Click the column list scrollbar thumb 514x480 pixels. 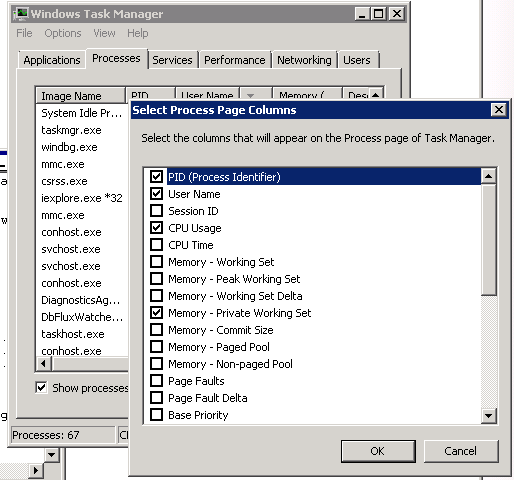tap(488, 239)
